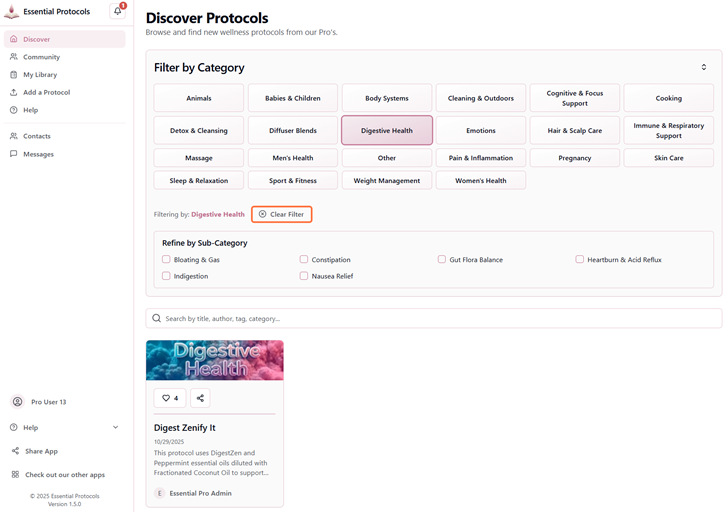This screenshot has height=512, width=728.
Task: Click the Clear Filter button
Action: [x=281, y=214]
